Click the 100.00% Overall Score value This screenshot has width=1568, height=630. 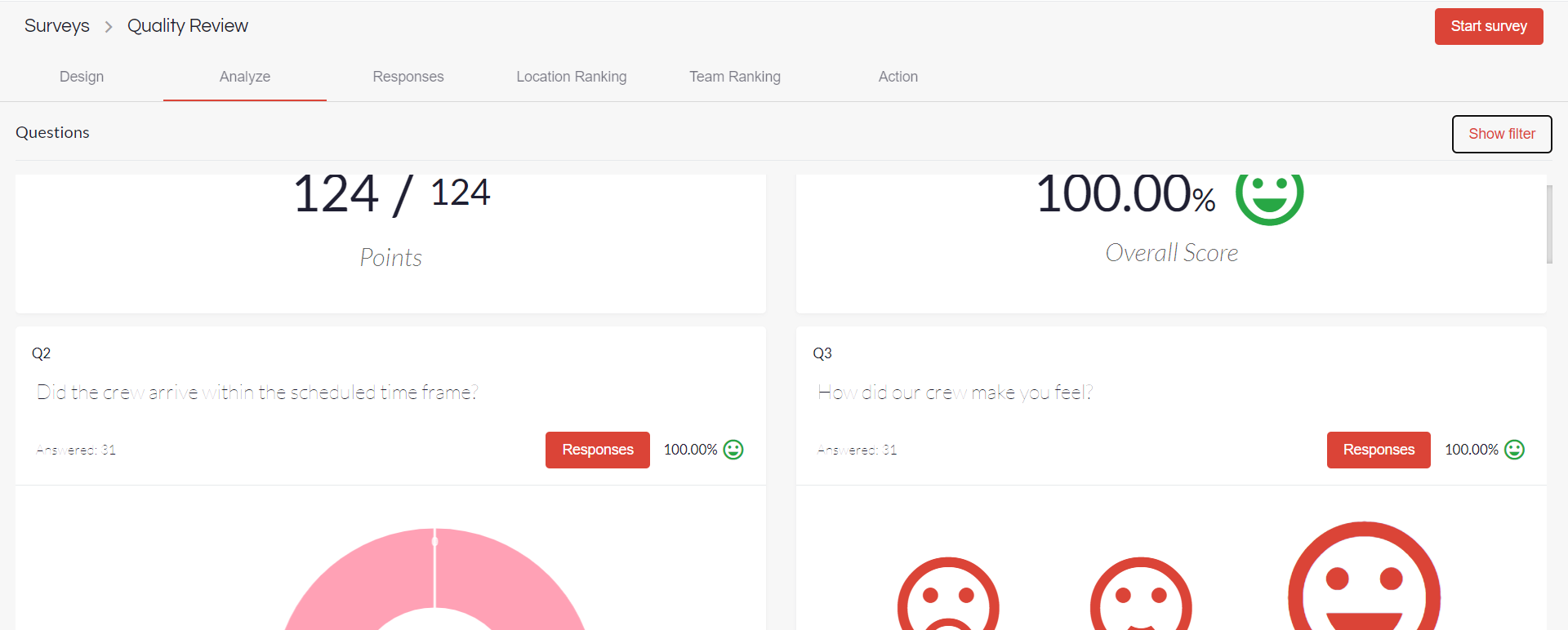[x=1125, y=195]
